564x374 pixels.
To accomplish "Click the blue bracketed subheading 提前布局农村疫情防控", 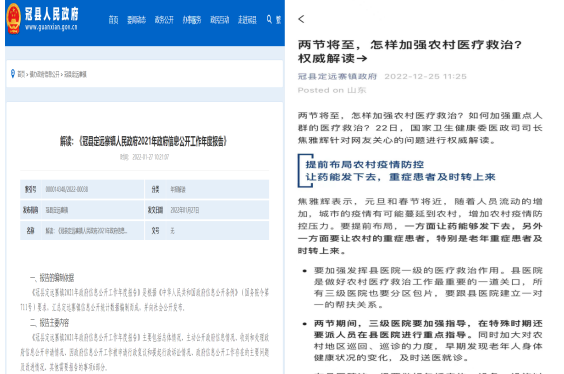I will 365,164.
